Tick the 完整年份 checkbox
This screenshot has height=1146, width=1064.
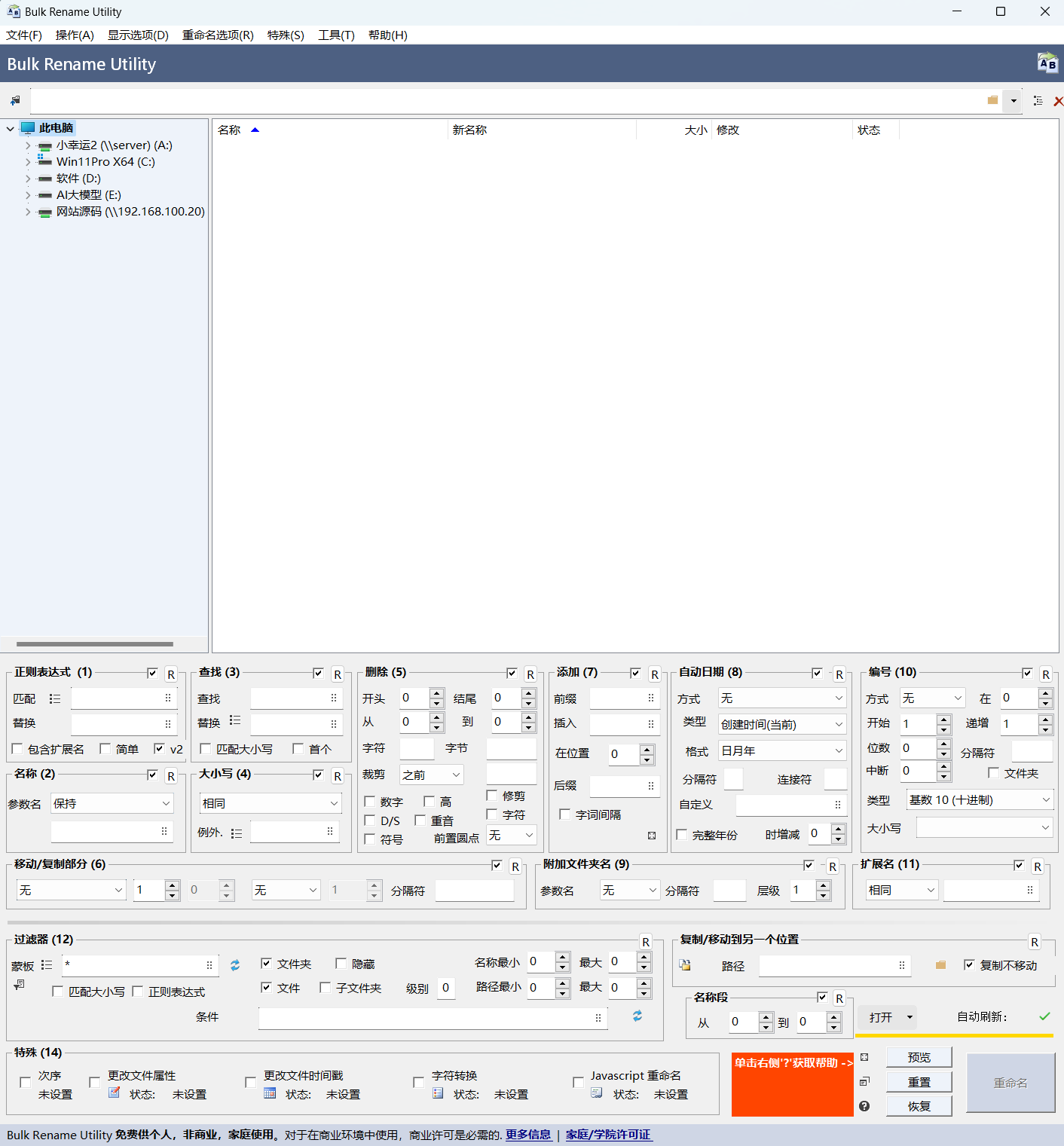pos(681,835)
